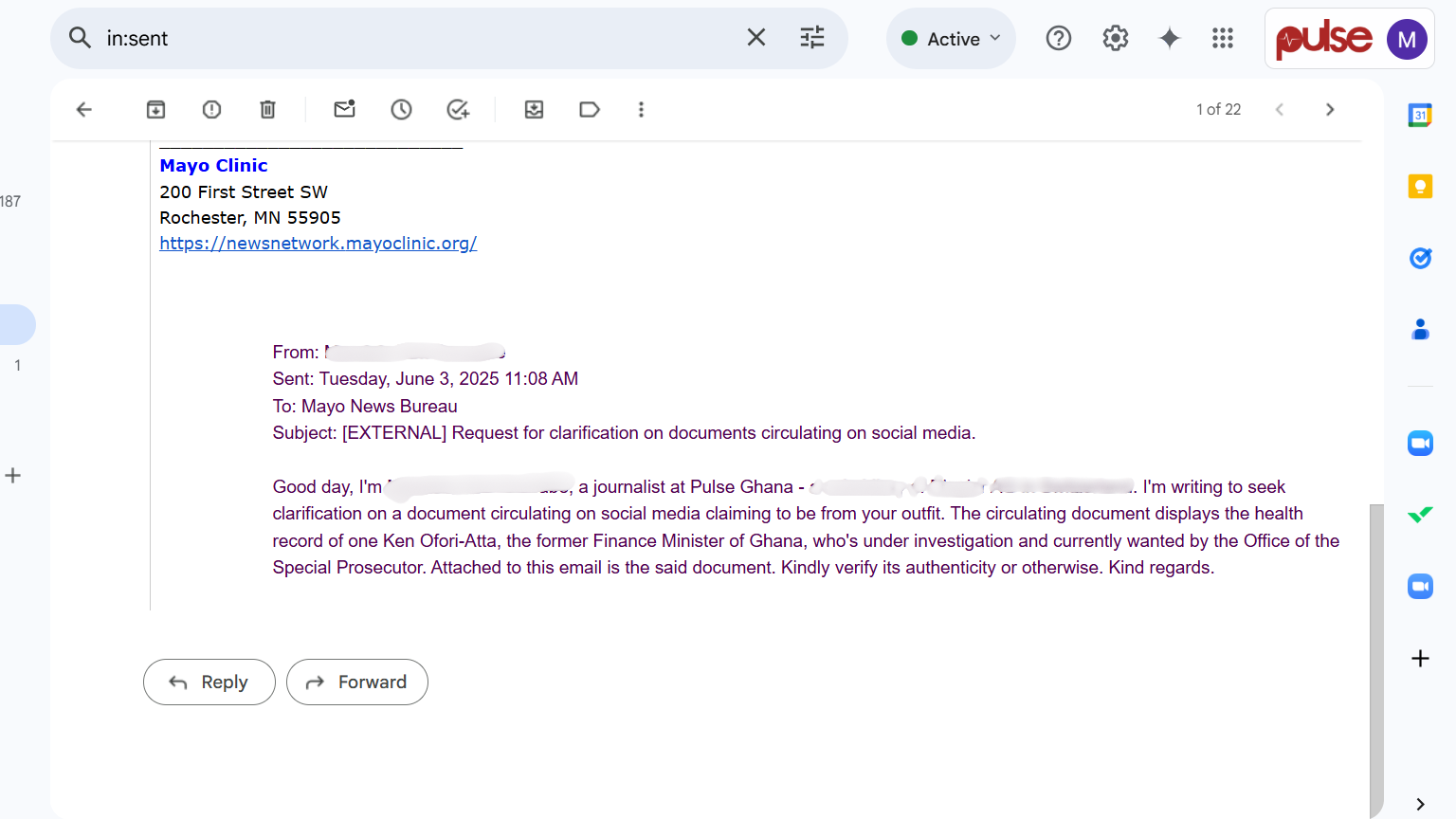The image size is (1456, 819).
Task: Click the Subject [EXTERNAL] Request line
Action: pos(624,433)
